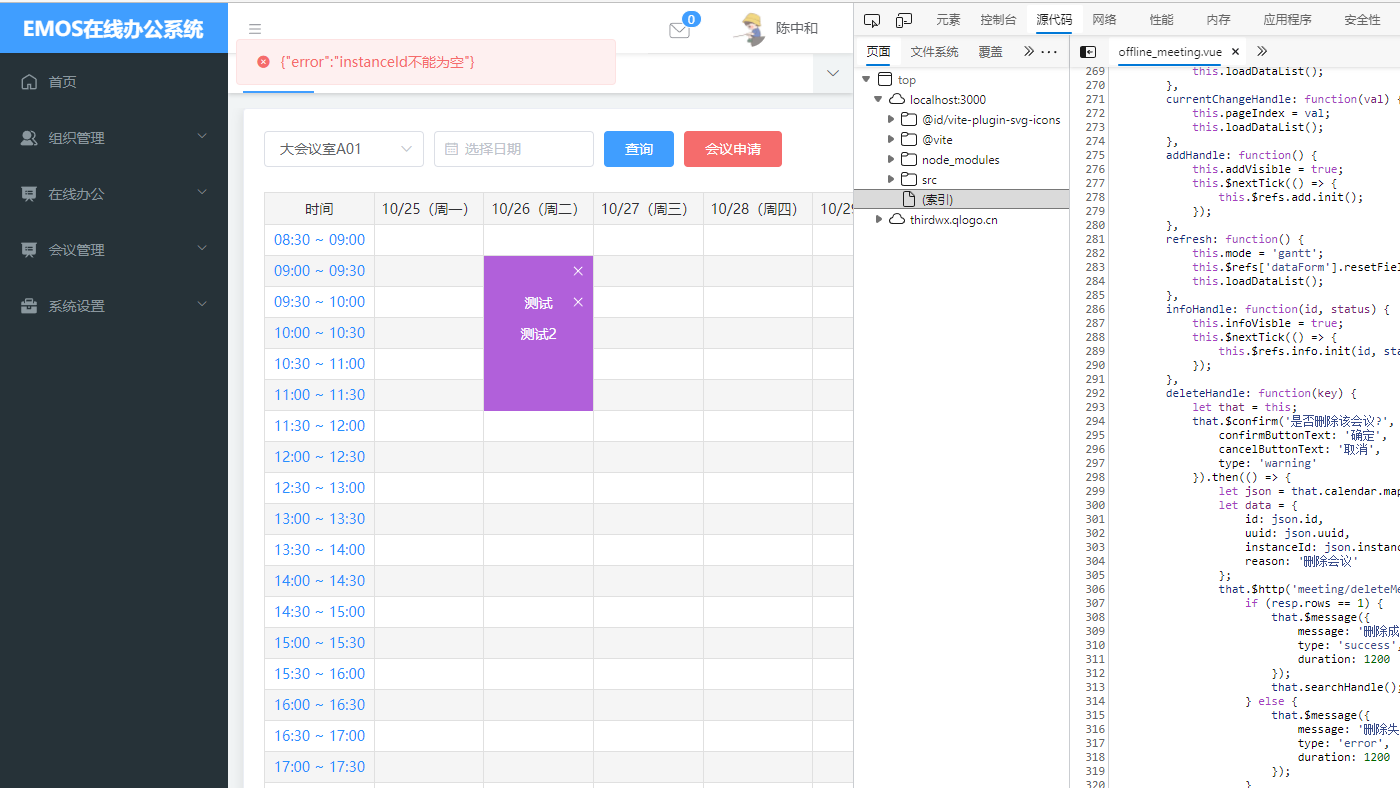This screenshot has height=788, width=1400.
Task: Click the calendar icon in date picker
Action: click(451, 149)
